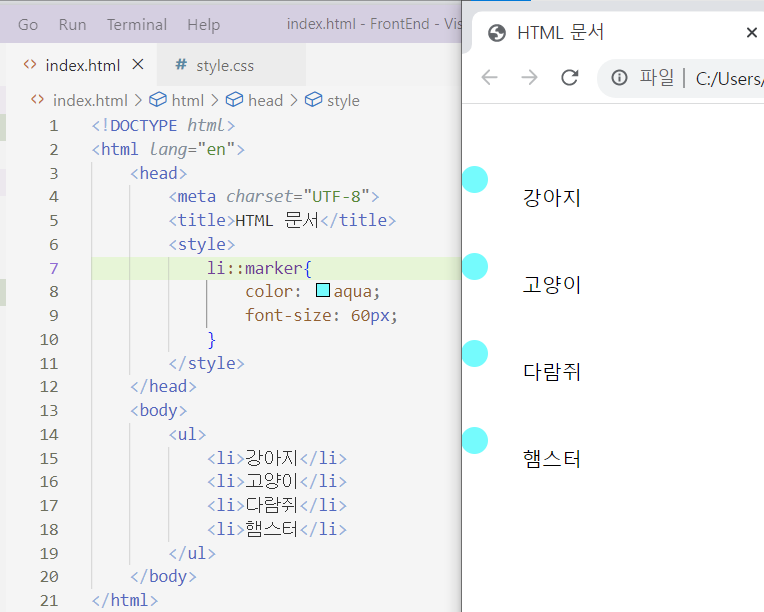Click the html lang="en" tag
This screenshot has height=612, width=764.
click(x=168, y=149)
